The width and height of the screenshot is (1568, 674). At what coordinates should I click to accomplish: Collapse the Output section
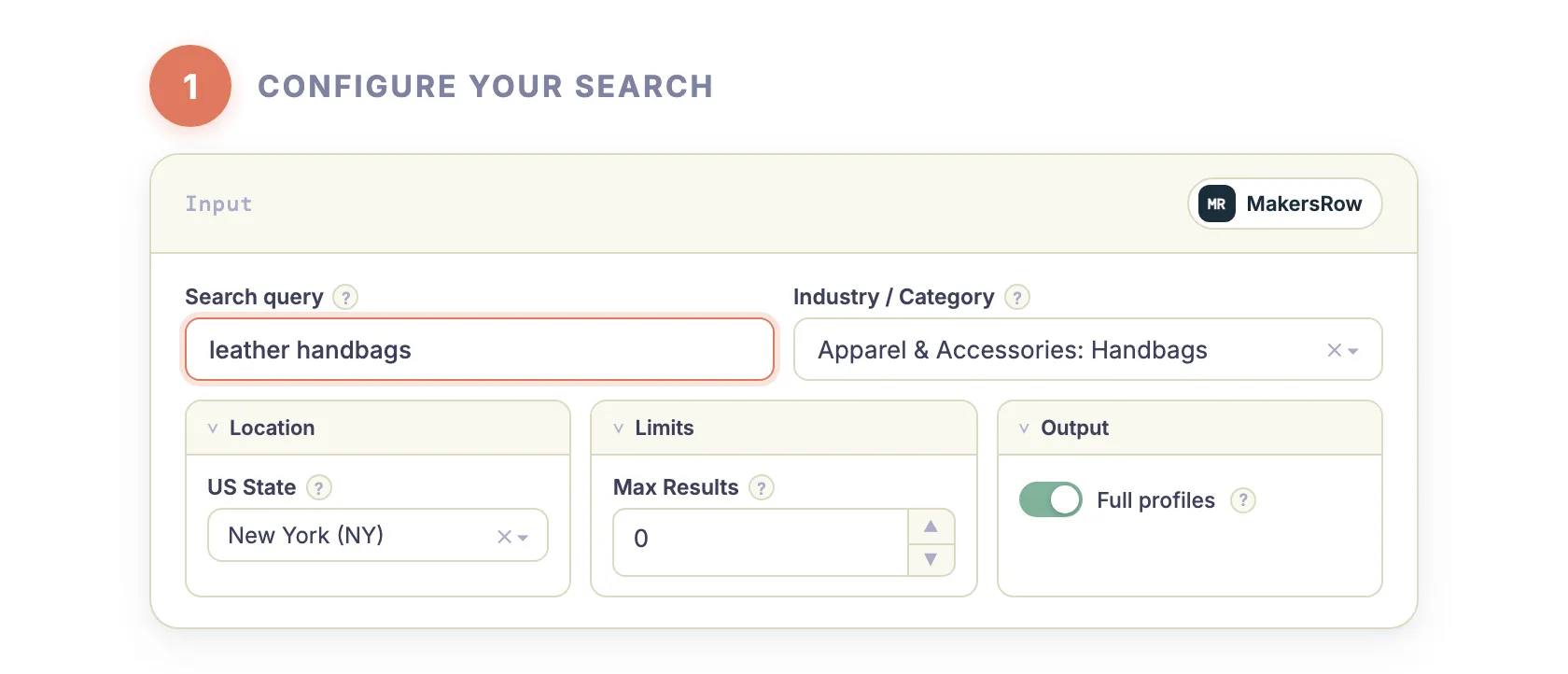coord(1024,428)
